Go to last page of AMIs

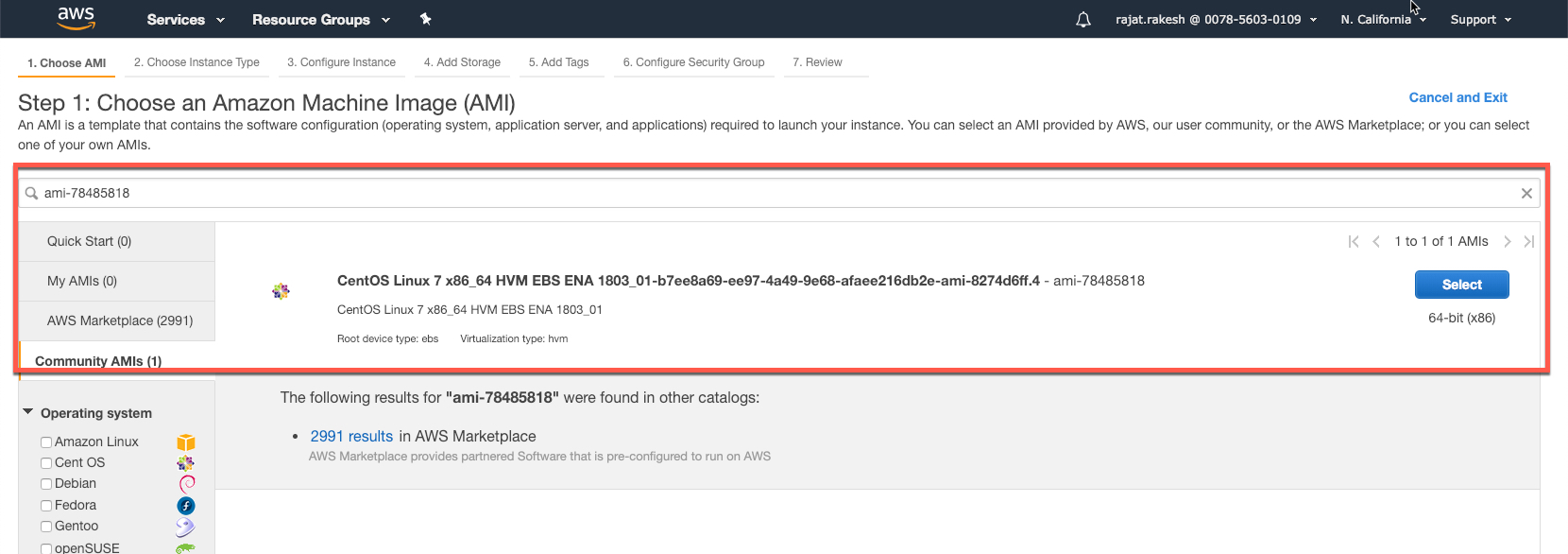coord(1529,242)
